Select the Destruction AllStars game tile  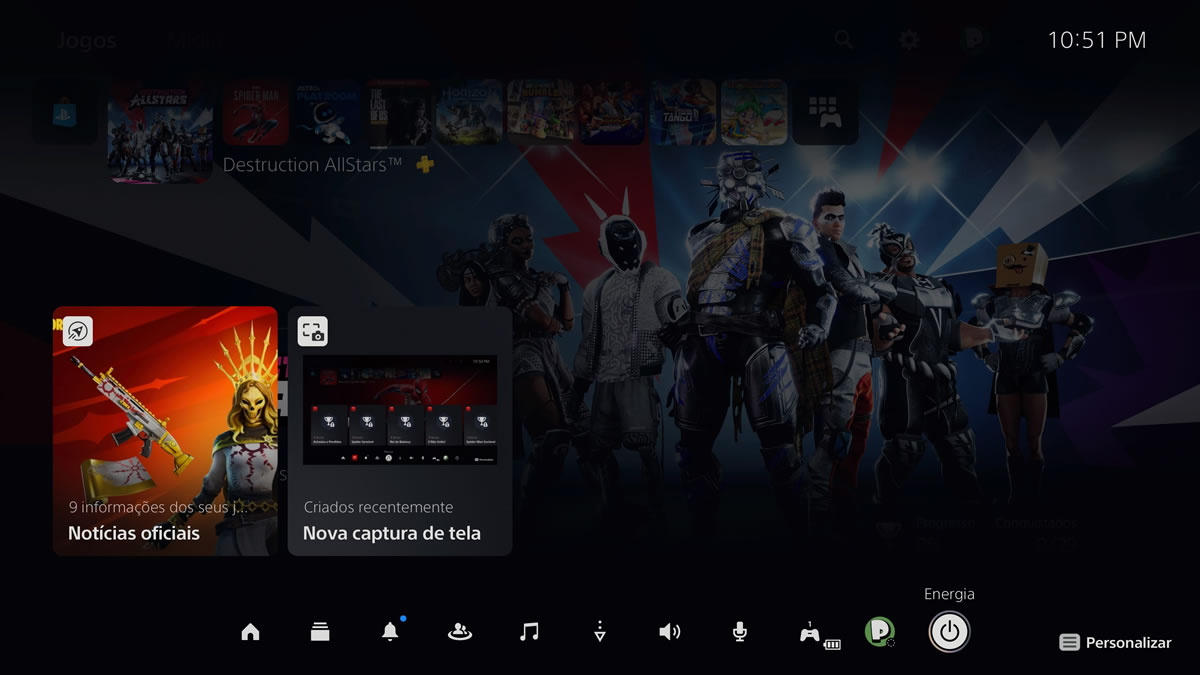click(x=160, y=132)
